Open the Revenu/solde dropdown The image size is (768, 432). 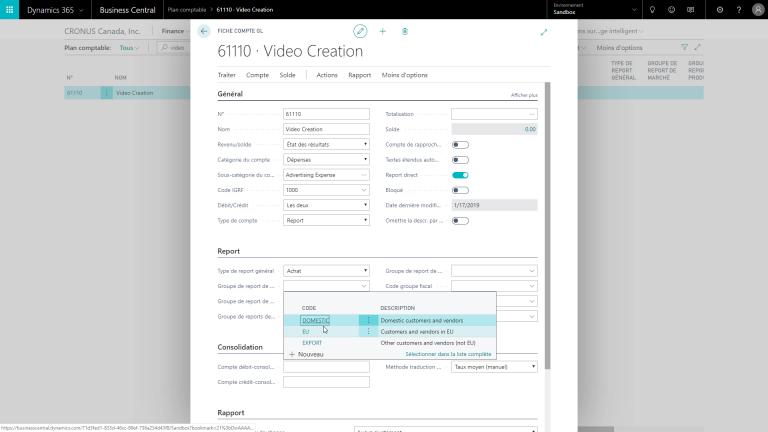(x=326, y=144)
